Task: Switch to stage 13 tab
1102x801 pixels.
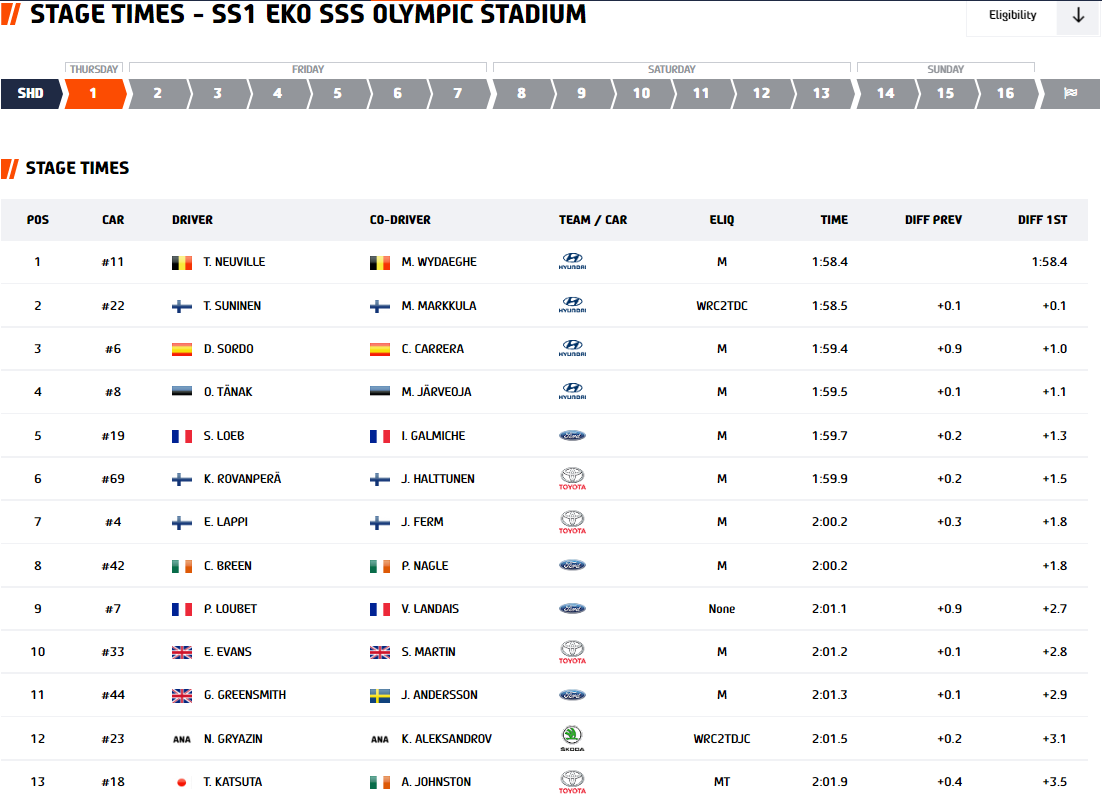Action: click(822, 93)
